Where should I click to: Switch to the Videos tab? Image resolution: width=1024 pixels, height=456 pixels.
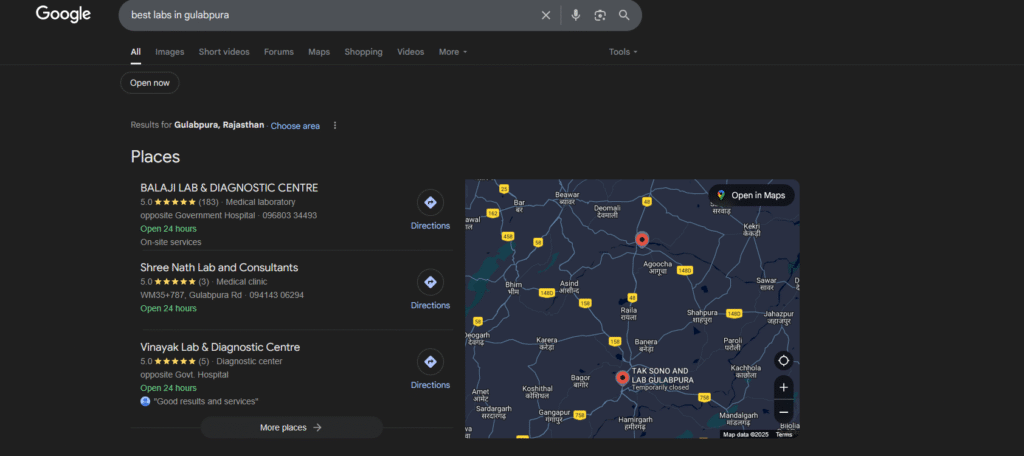point(411,52)
